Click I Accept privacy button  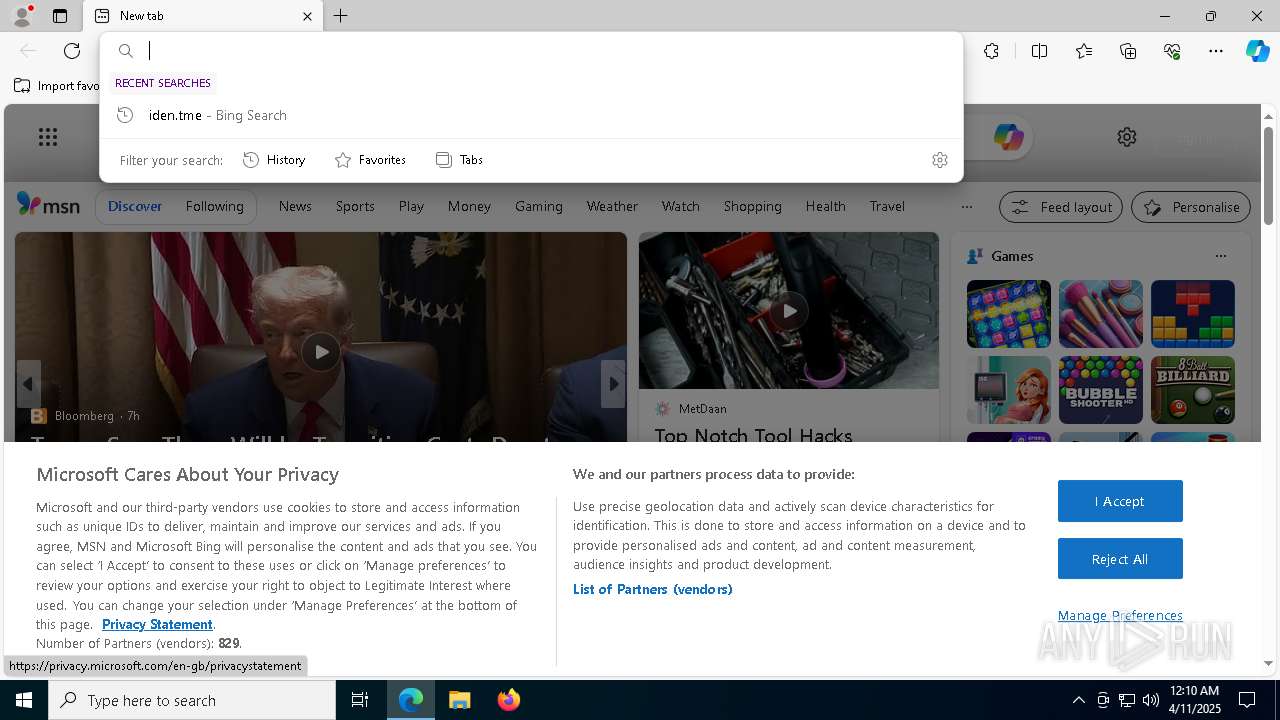coord(1120,501)
